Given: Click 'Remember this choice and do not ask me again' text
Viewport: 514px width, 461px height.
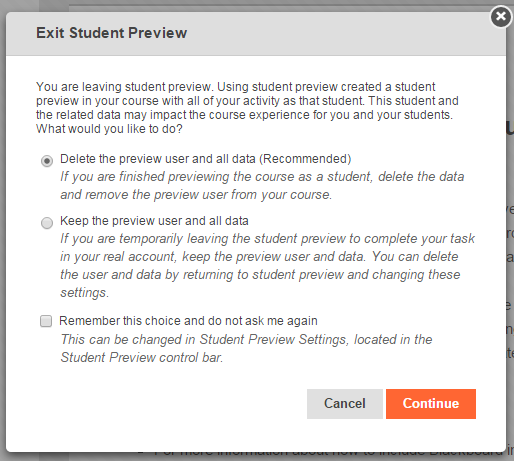Looking at the screenshot, I should pos(188,321).
